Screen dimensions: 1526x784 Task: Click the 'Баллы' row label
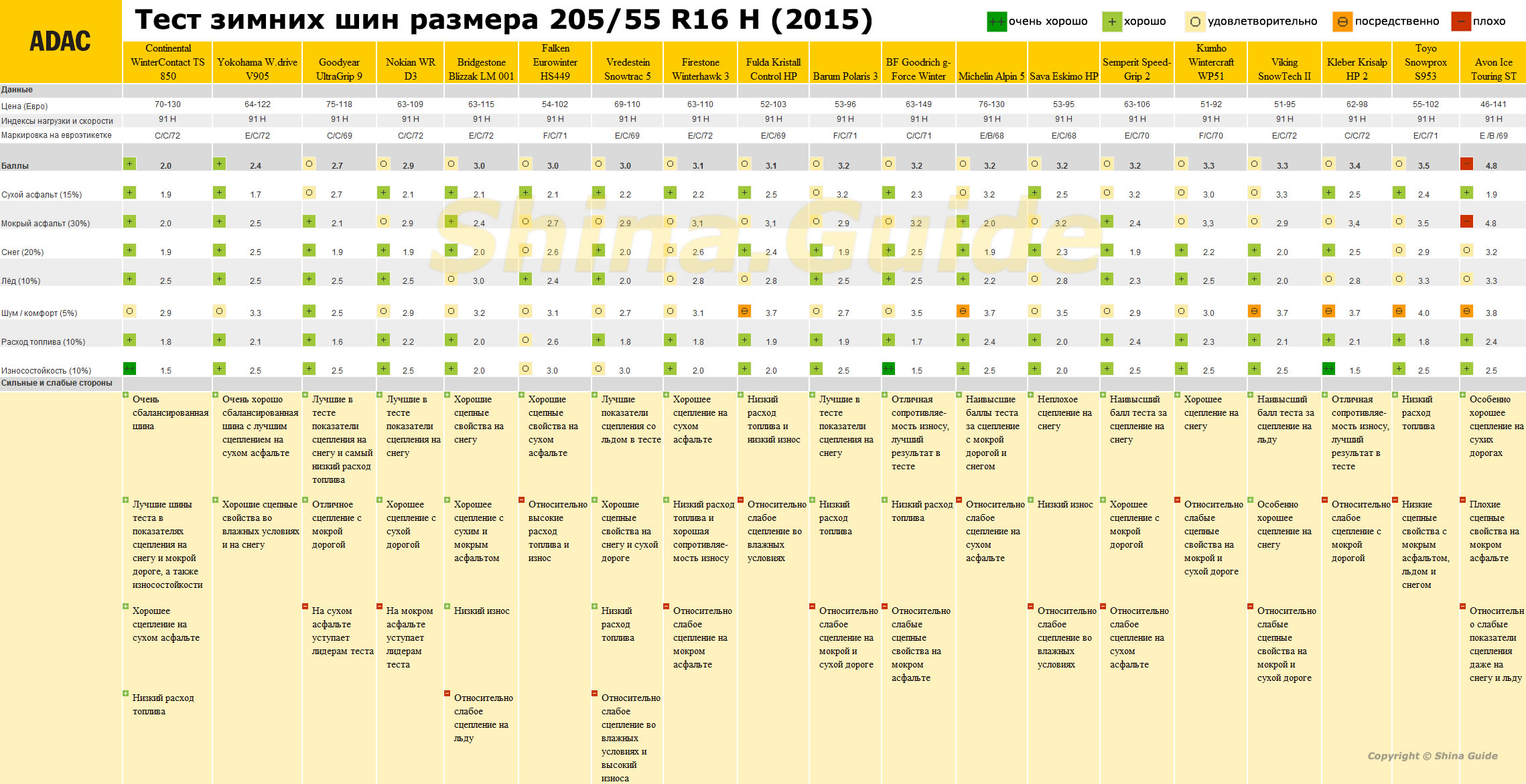click(15, 166)
